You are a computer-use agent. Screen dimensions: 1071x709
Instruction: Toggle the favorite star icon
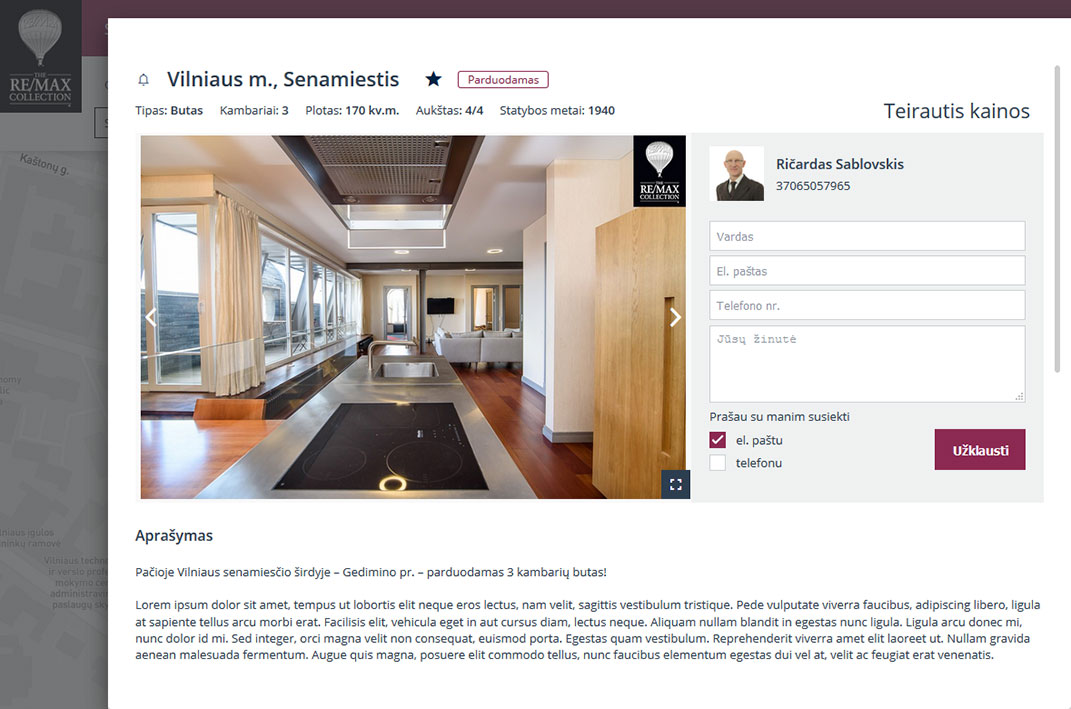[433, 79]
